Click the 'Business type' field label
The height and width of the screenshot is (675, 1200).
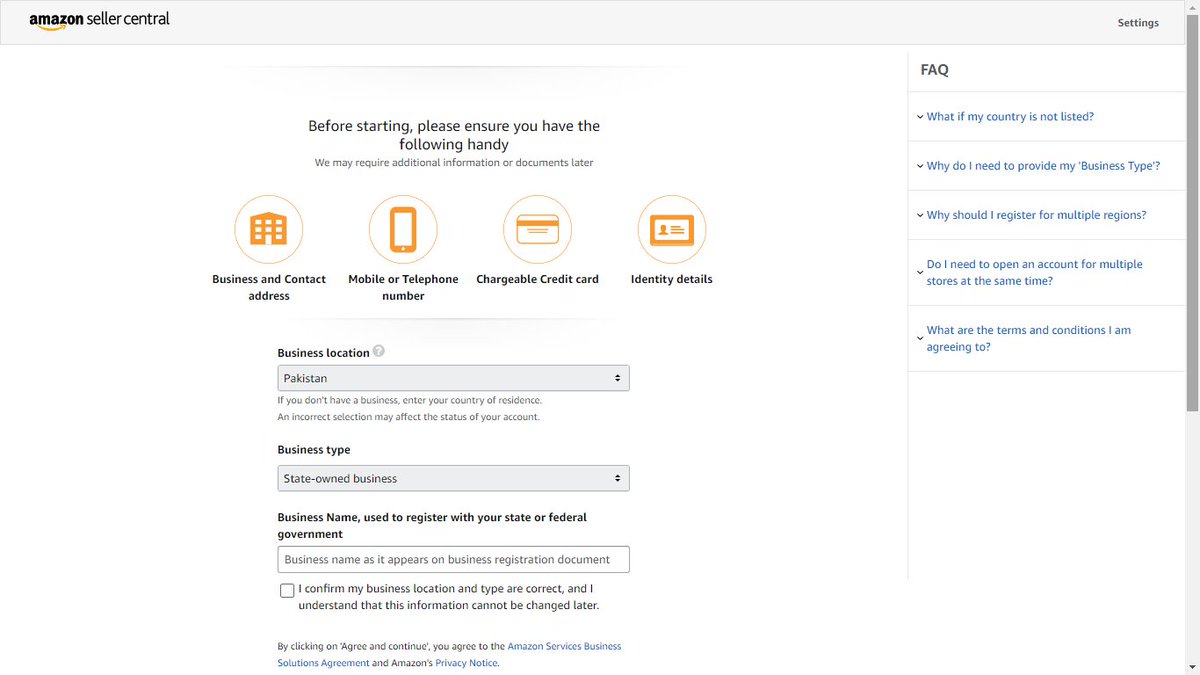tap(314, 450)
